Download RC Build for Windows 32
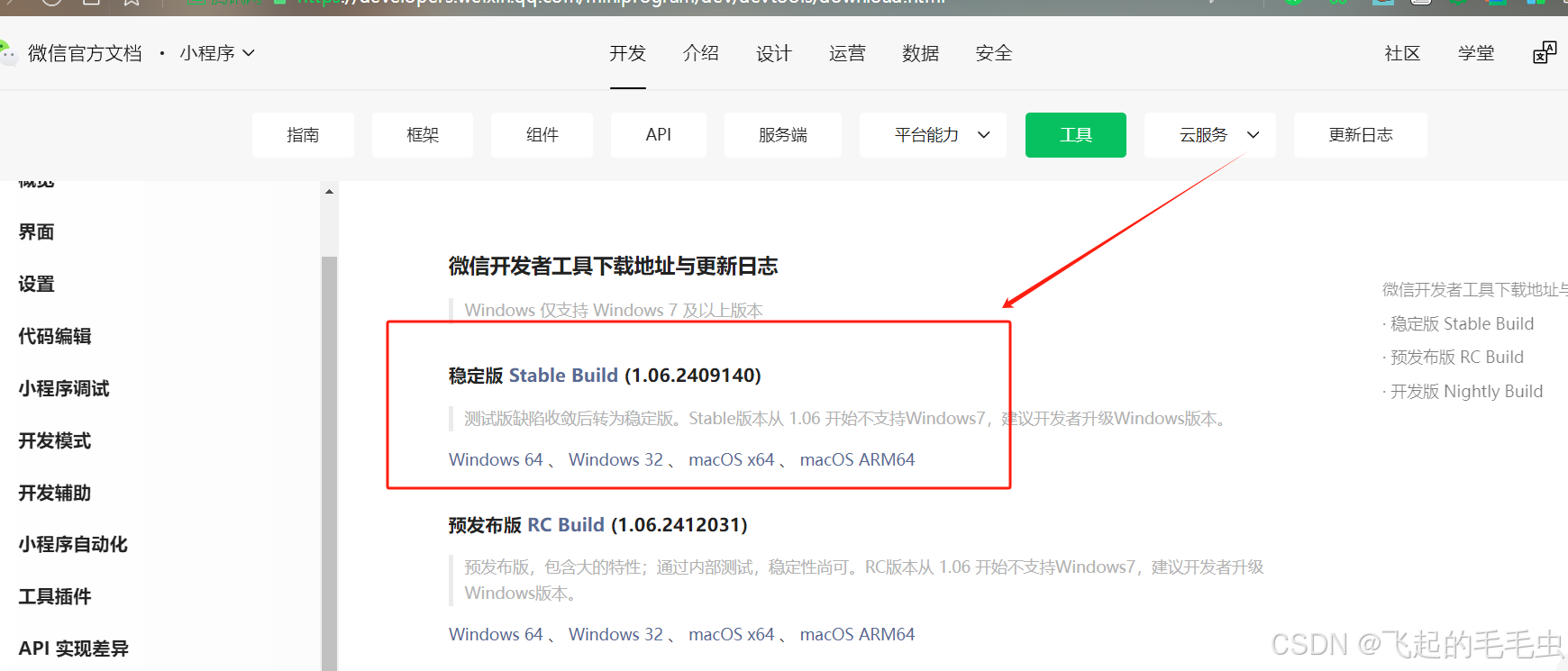Image resolution: width=1568 pixels, height=671 pixels. coord(615,634)
